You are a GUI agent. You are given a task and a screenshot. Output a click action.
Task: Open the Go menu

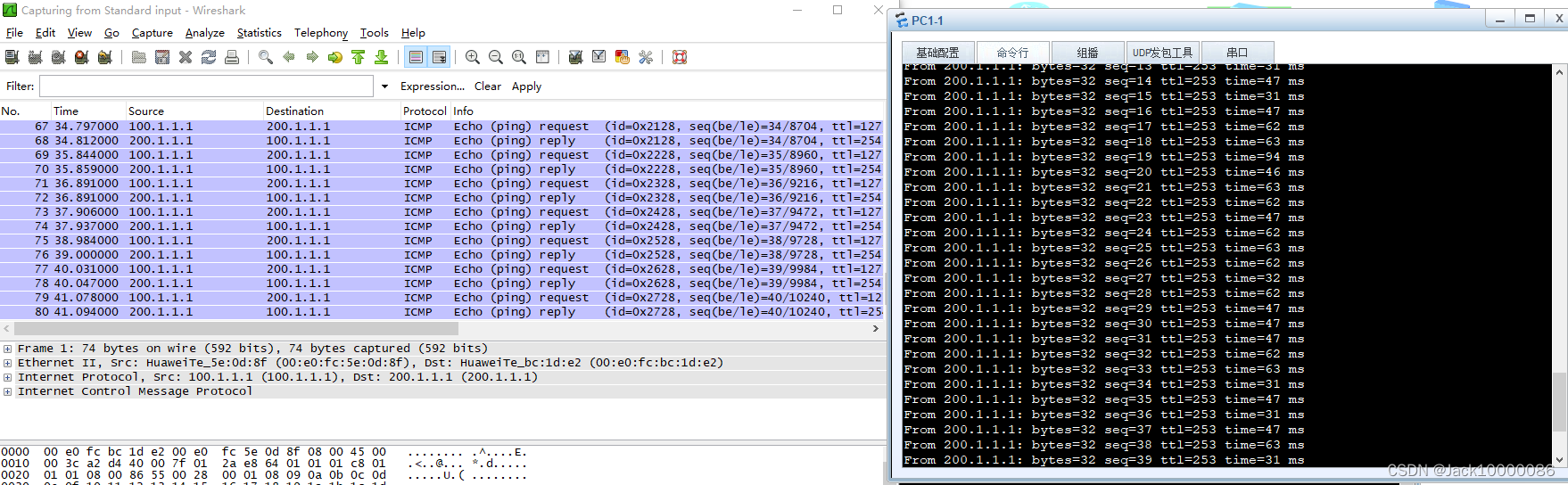click(111, 33)
